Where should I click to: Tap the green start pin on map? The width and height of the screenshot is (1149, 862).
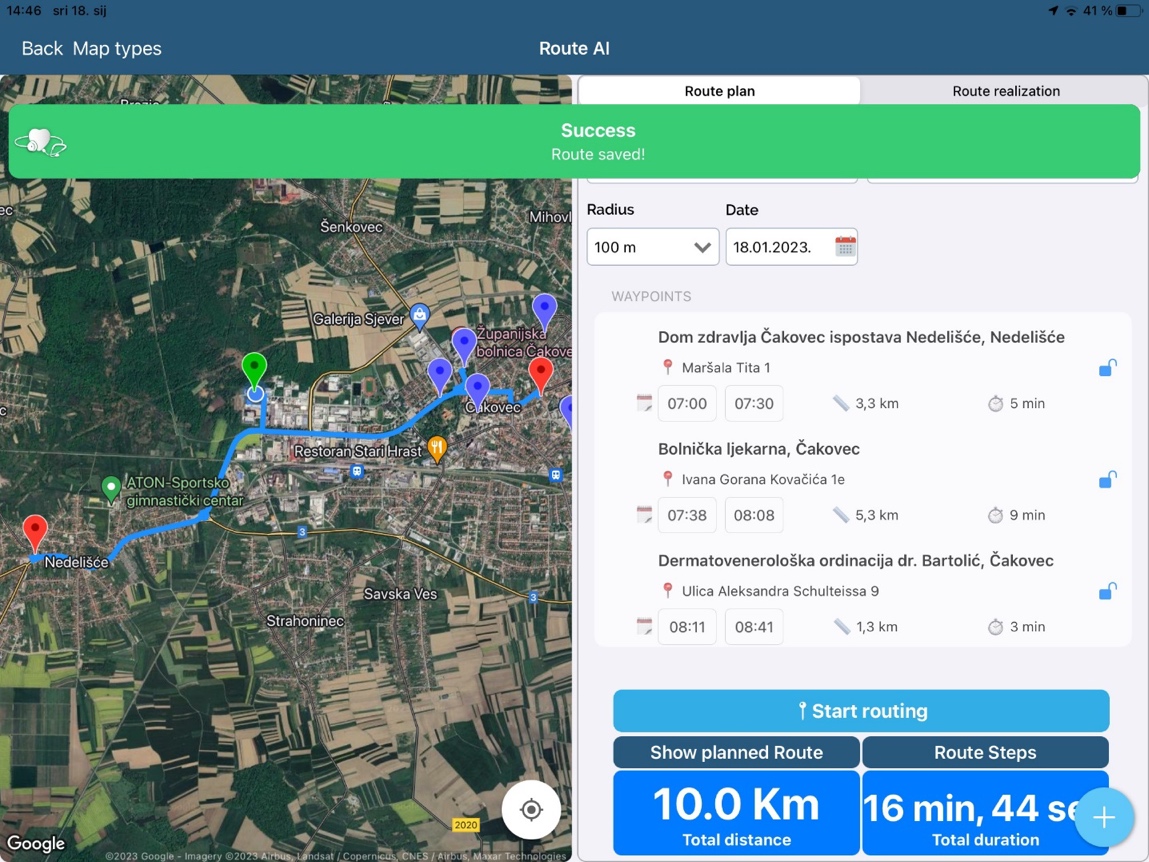pos(255,371)
